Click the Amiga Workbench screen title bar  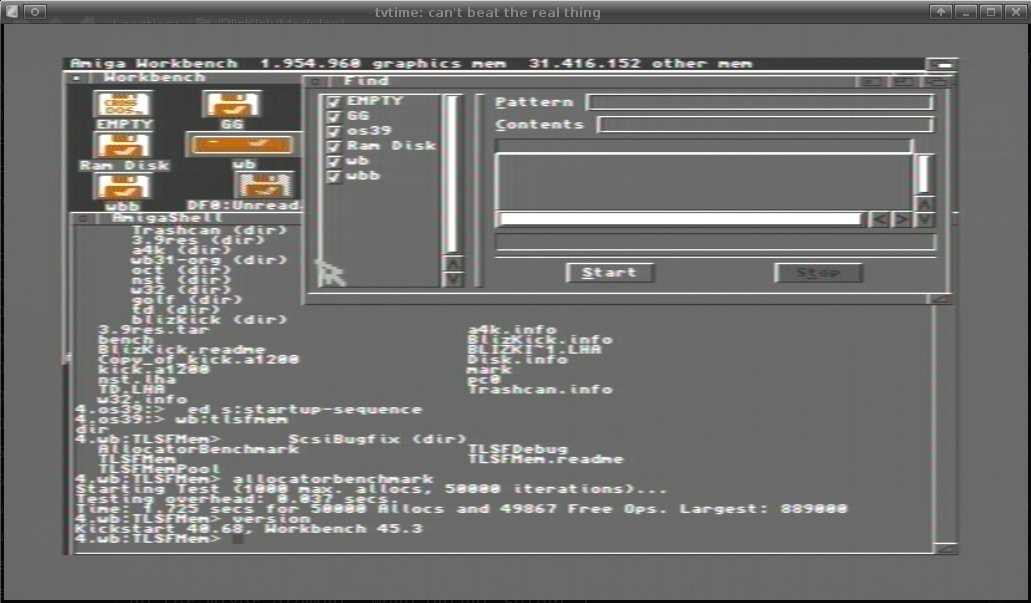[x=493, y=64]
